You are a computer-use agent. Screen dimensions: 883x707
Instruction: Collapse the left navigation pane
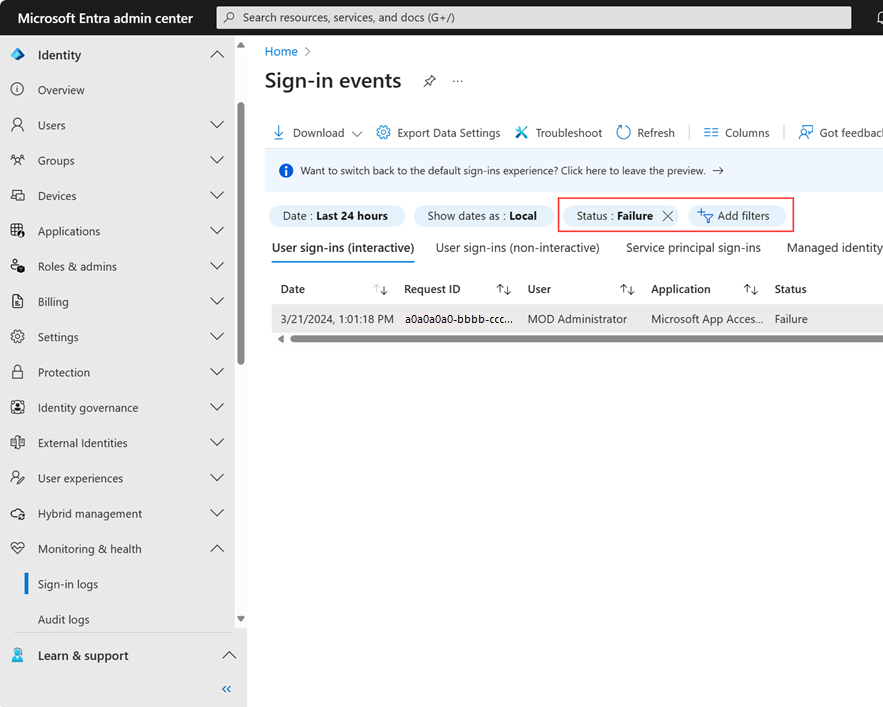click(x=226, y=689)
